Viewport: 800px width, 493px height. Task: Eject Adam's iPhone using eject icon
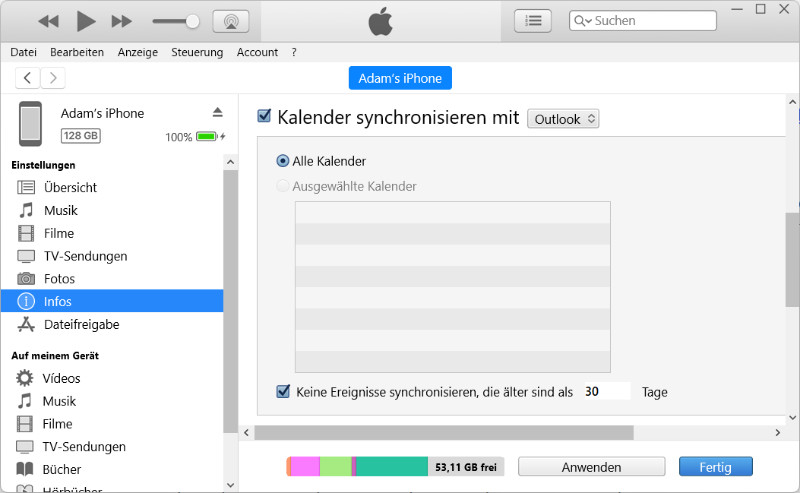(x=217, y=111)
